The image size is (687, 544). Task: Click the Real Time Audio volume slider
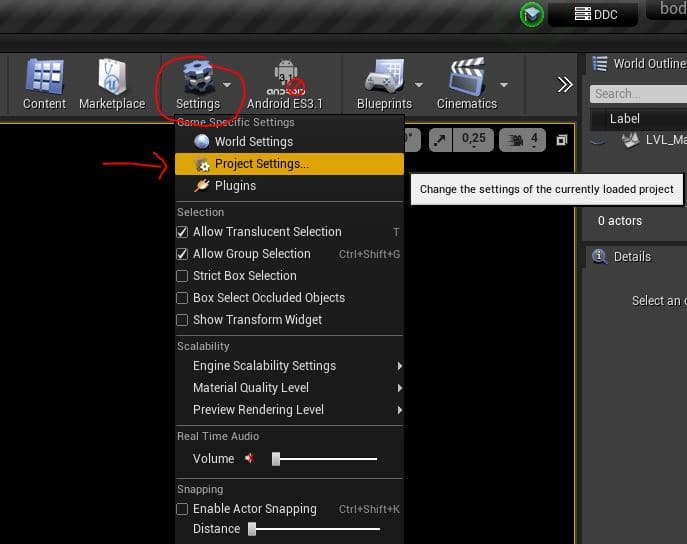[325, 459]
